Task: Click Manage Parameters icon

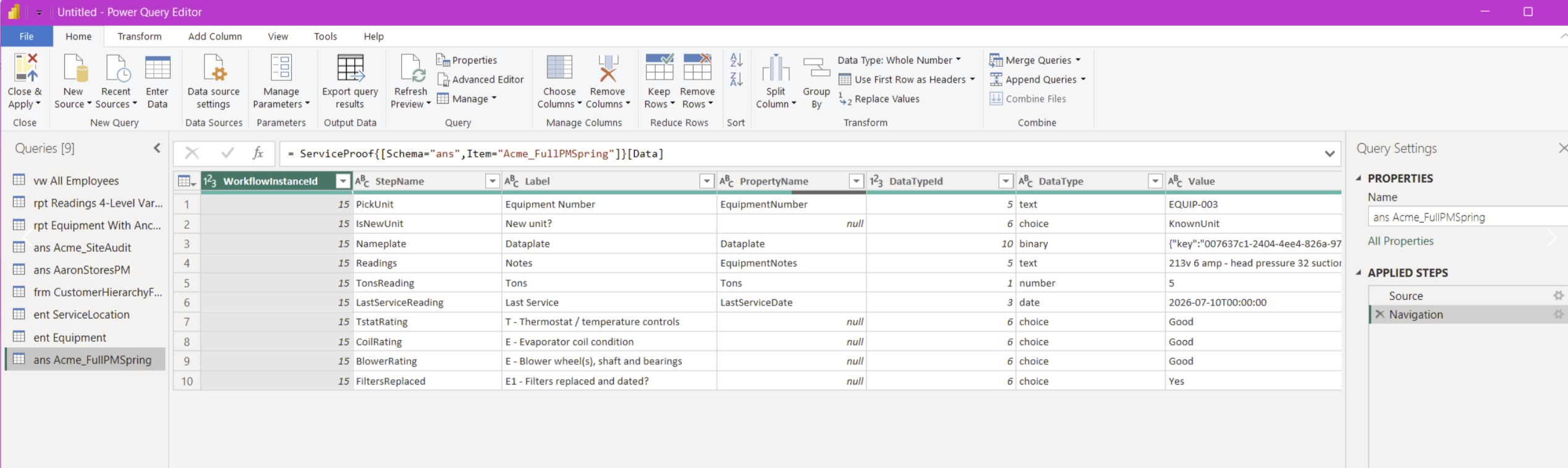Action: pyautogui.click(x=281, y=67)
